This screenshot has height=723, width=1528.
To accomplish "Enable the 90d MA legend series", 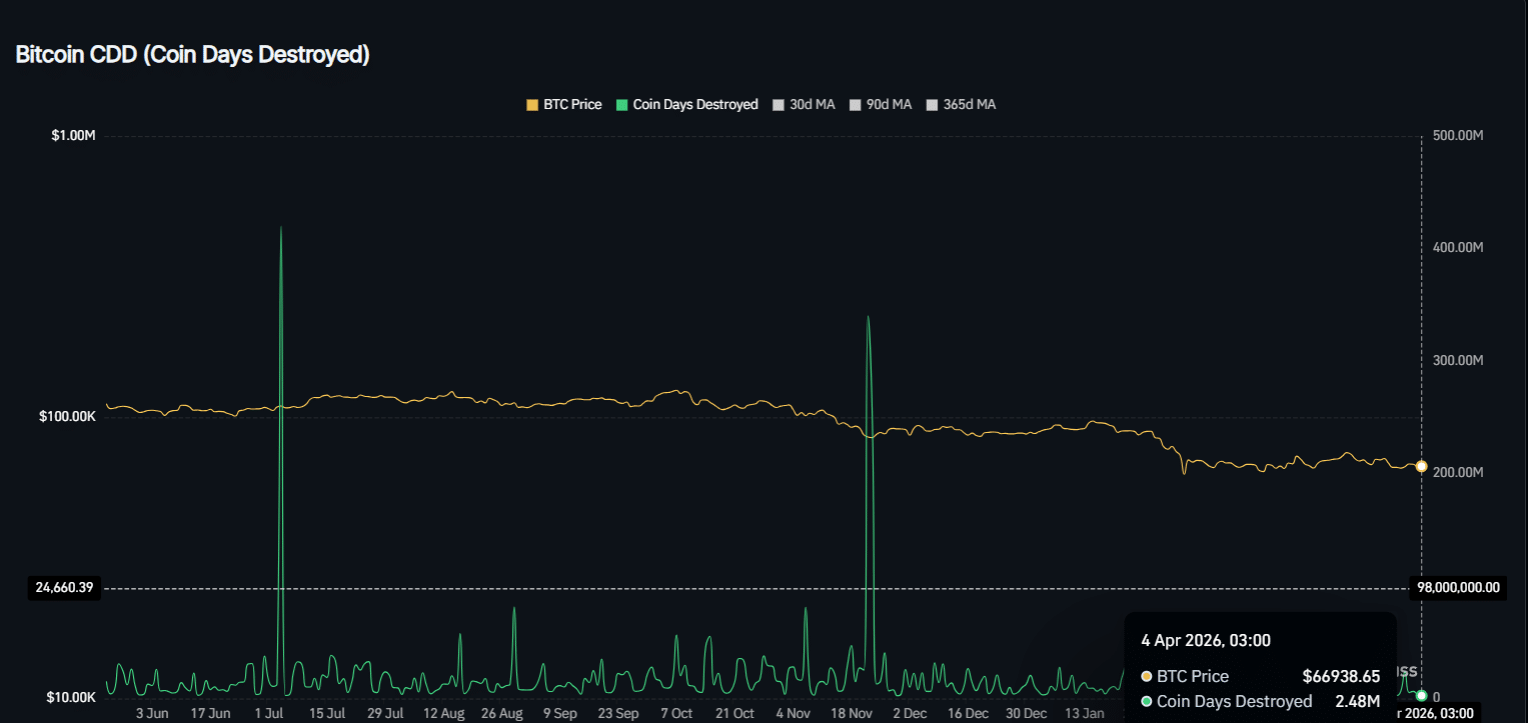I will pyautogui.click(x=880, y=104).
